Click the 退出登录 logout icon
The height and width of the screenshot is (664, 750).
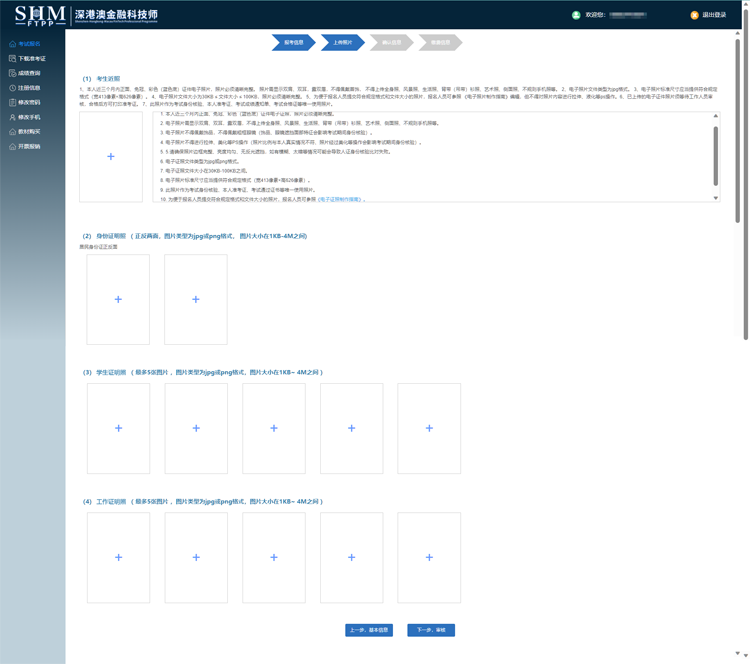(x=695, y=15)
